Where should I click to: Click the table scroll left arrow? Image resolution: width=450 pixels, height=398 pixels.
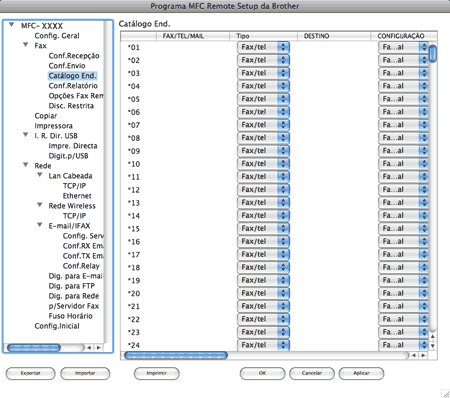click(414, 355)
